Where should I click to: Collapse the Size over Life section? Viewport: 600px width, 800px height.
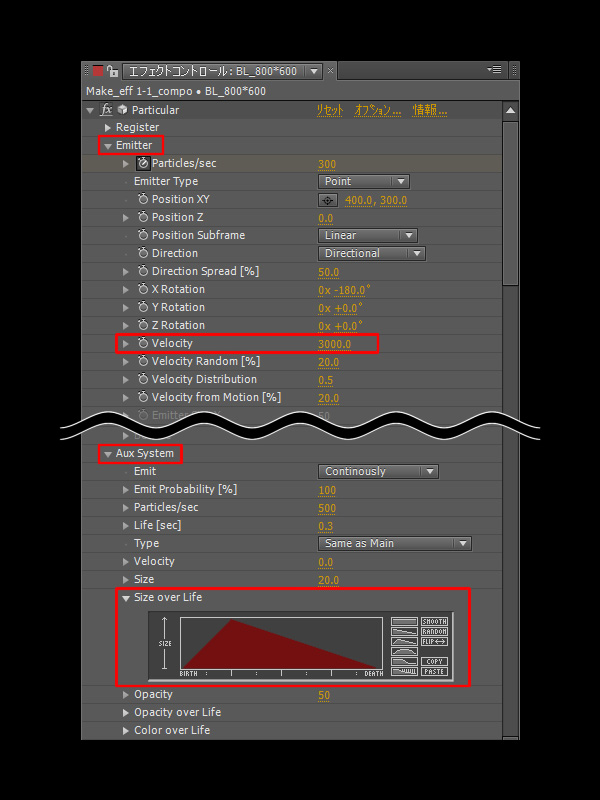pos(126,598)
